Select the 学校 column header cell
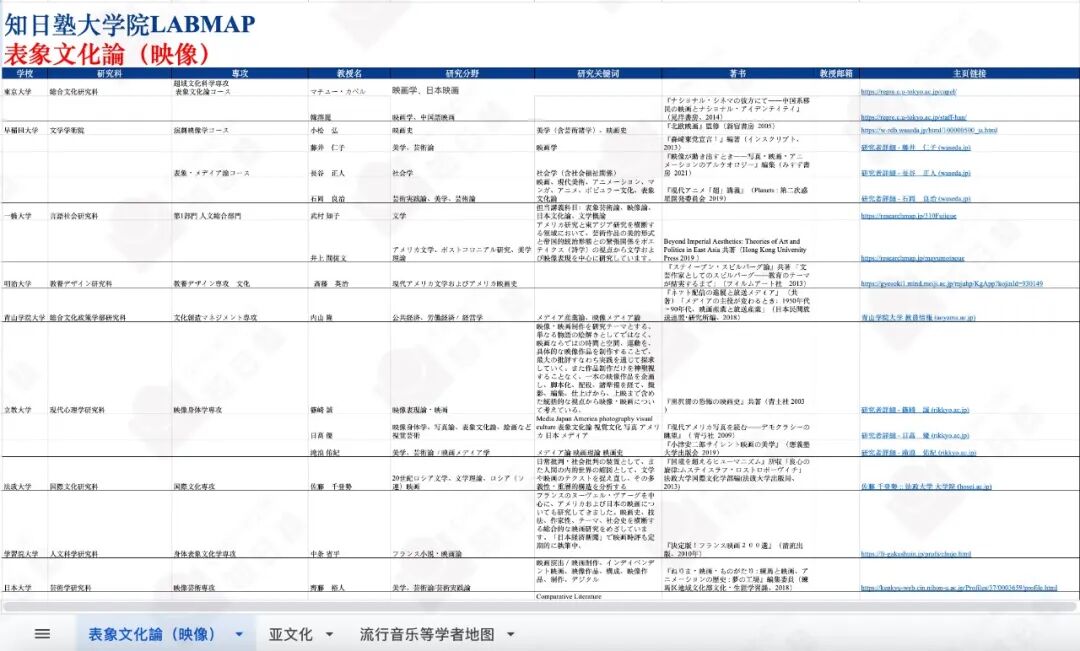This screenshot has height=651, width=1080. tap(24, 73)
